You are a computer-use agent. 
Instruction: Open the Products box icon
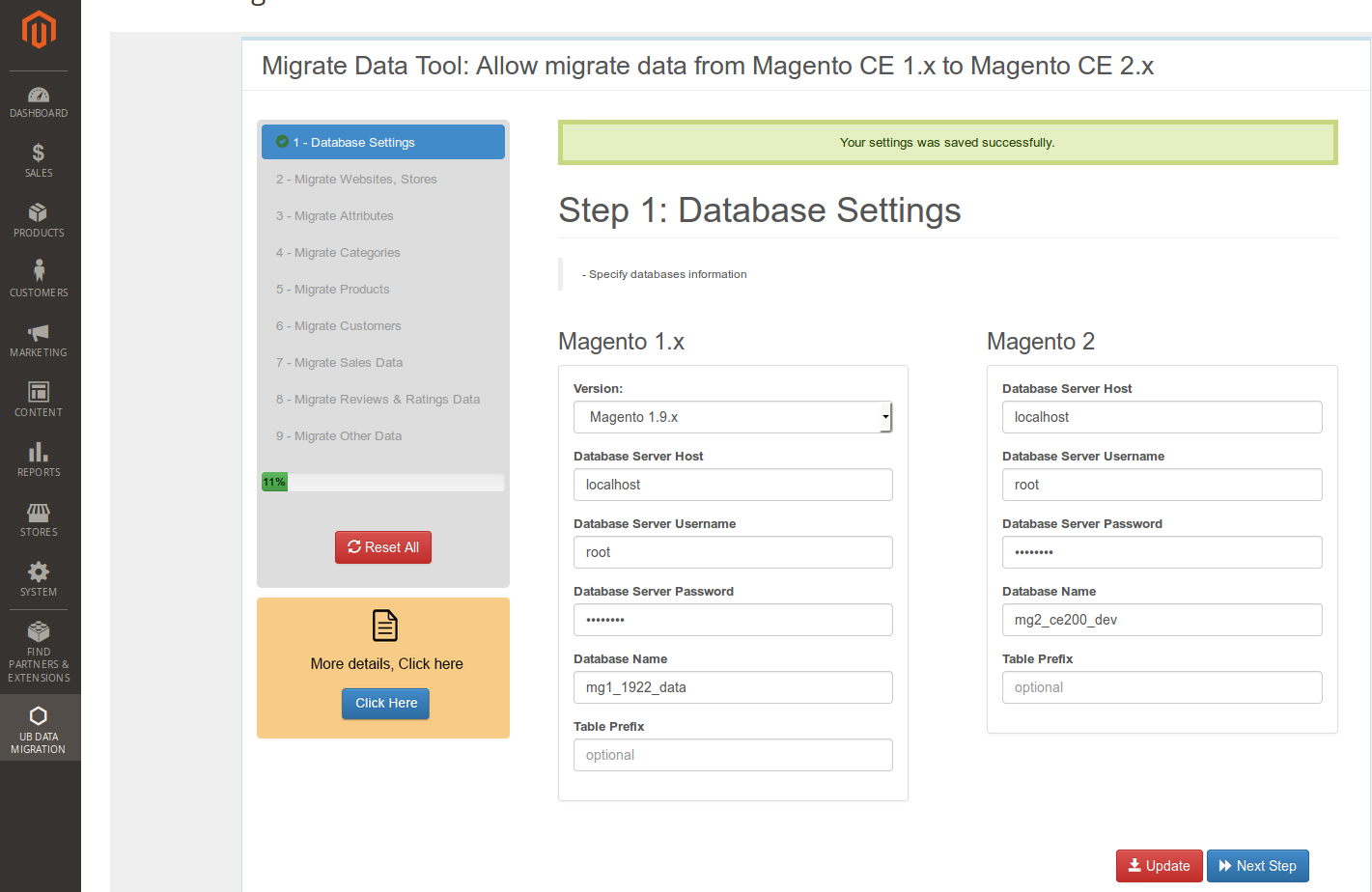(x=39, y=212)
